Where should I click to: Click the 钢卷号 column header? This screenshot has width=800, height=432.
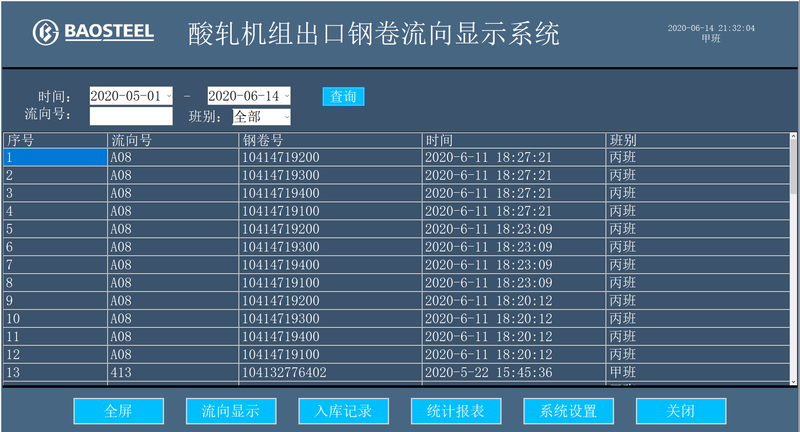point(331,140)
